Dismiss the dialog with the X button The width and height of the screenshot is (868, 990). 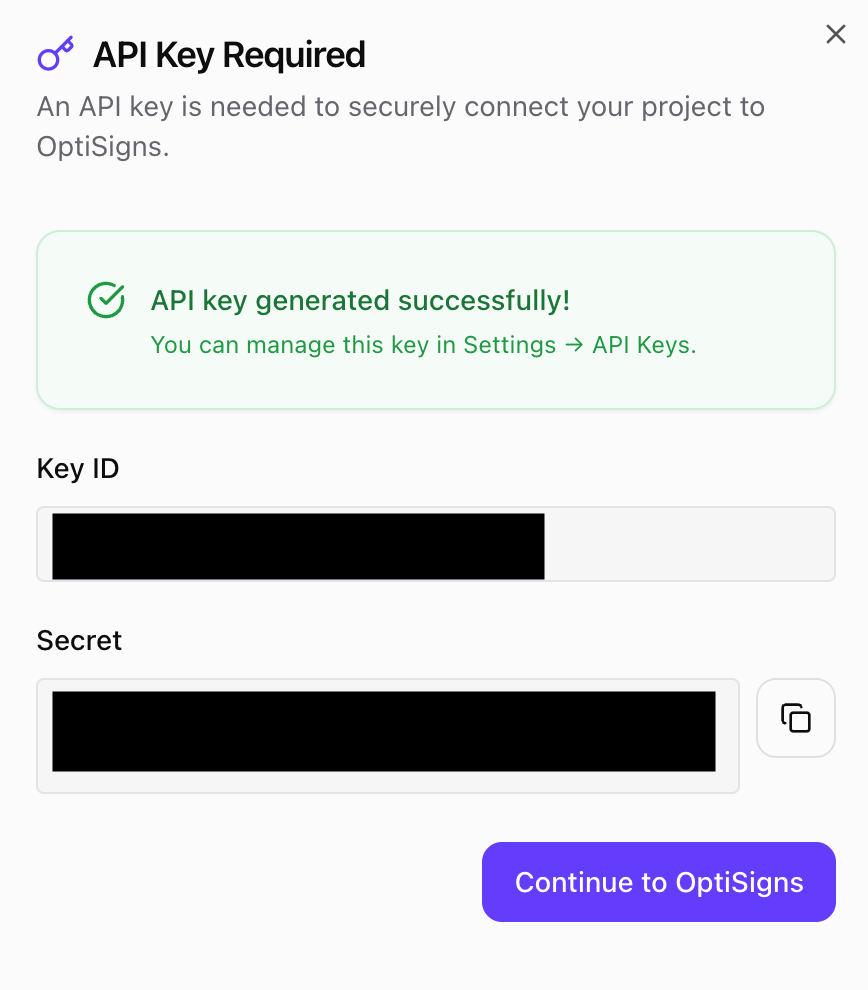(836, 33)
